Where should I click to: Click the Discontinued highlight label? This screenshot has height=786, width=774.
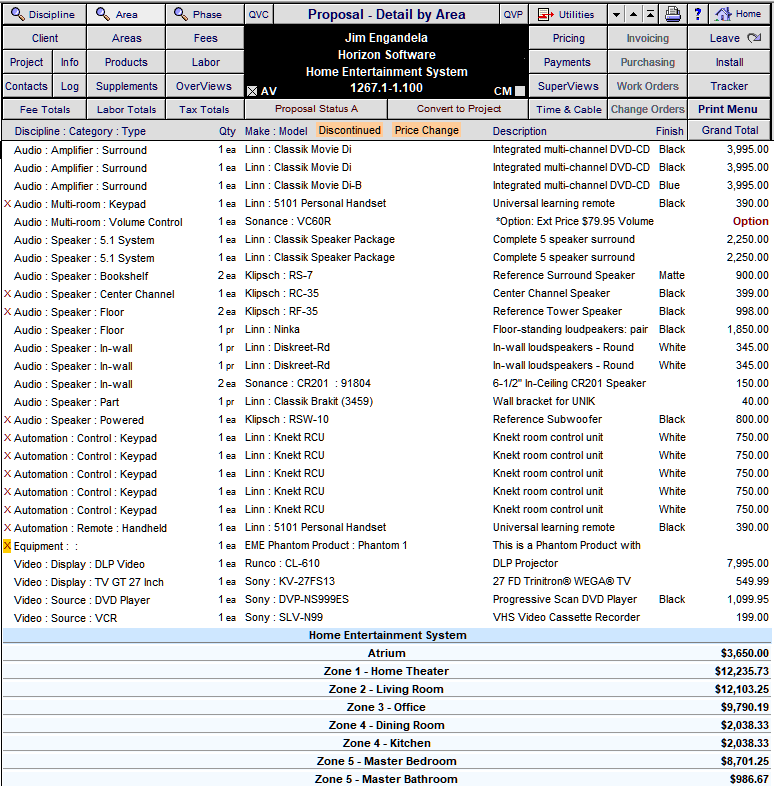349,130
